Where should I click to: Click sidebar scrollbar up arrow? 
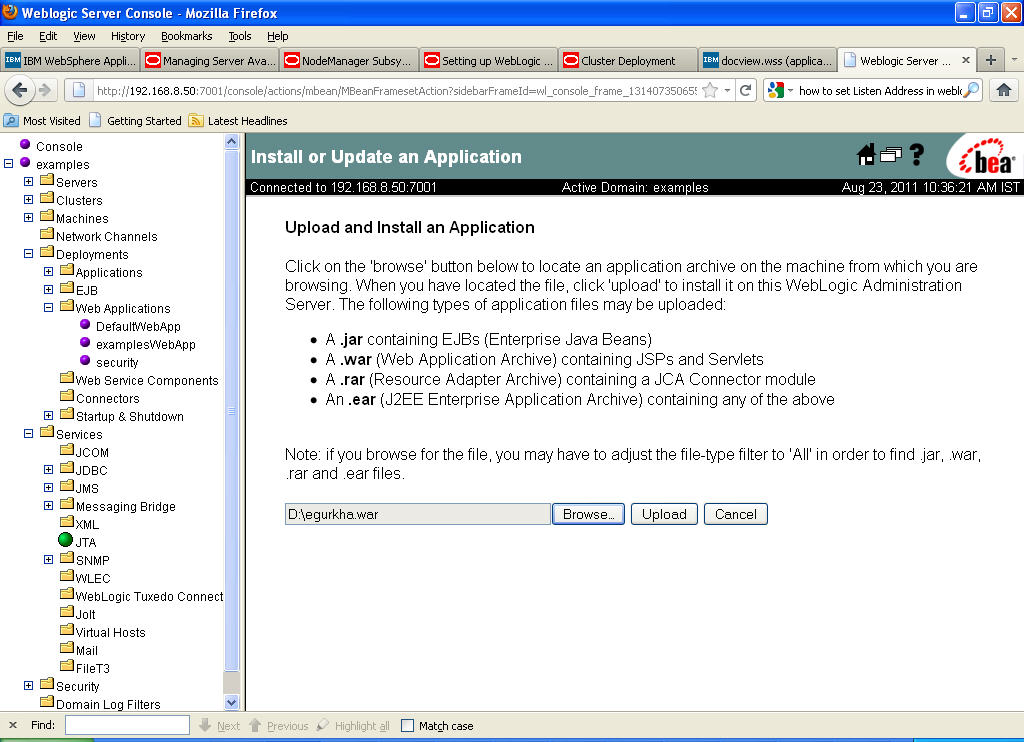click(x=232, y=141)
